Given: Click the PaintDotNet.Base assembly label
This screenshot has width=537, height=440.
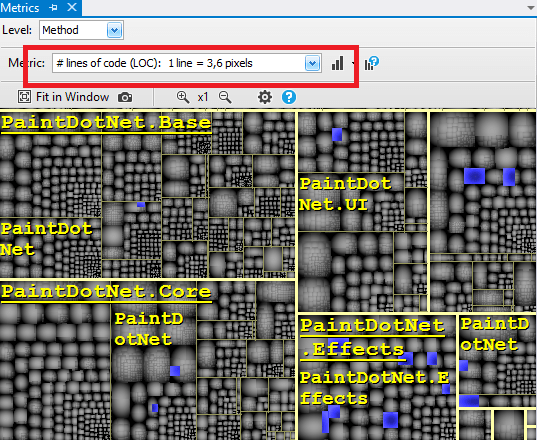Looking at the screenshot, I should [x=106, y=122].
